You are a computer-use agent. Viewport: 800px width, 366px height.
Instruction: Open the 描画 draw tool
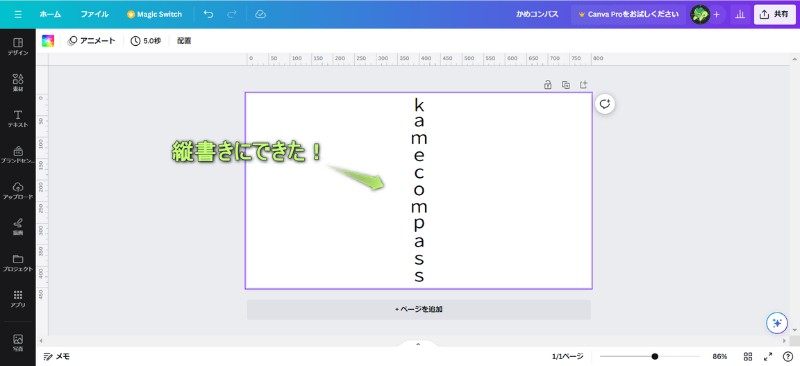18,227
